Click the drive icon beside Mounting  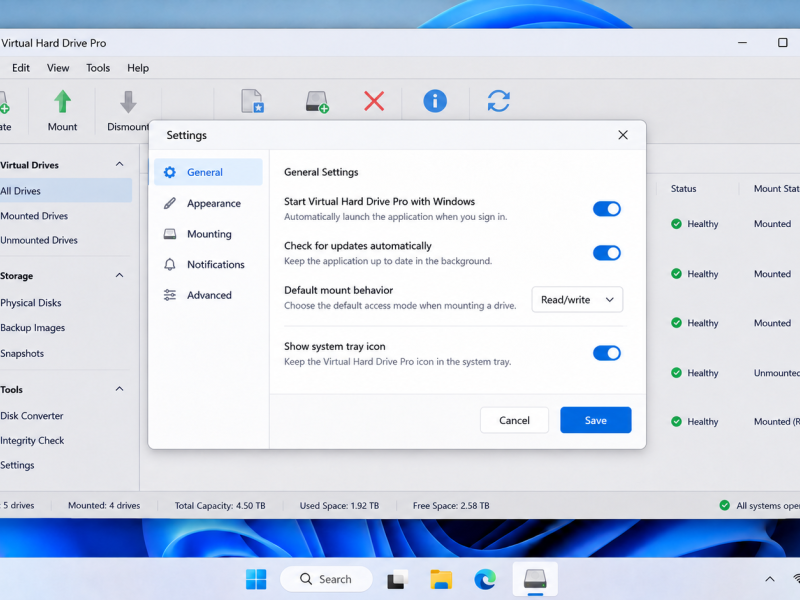[x=170, y=234]
